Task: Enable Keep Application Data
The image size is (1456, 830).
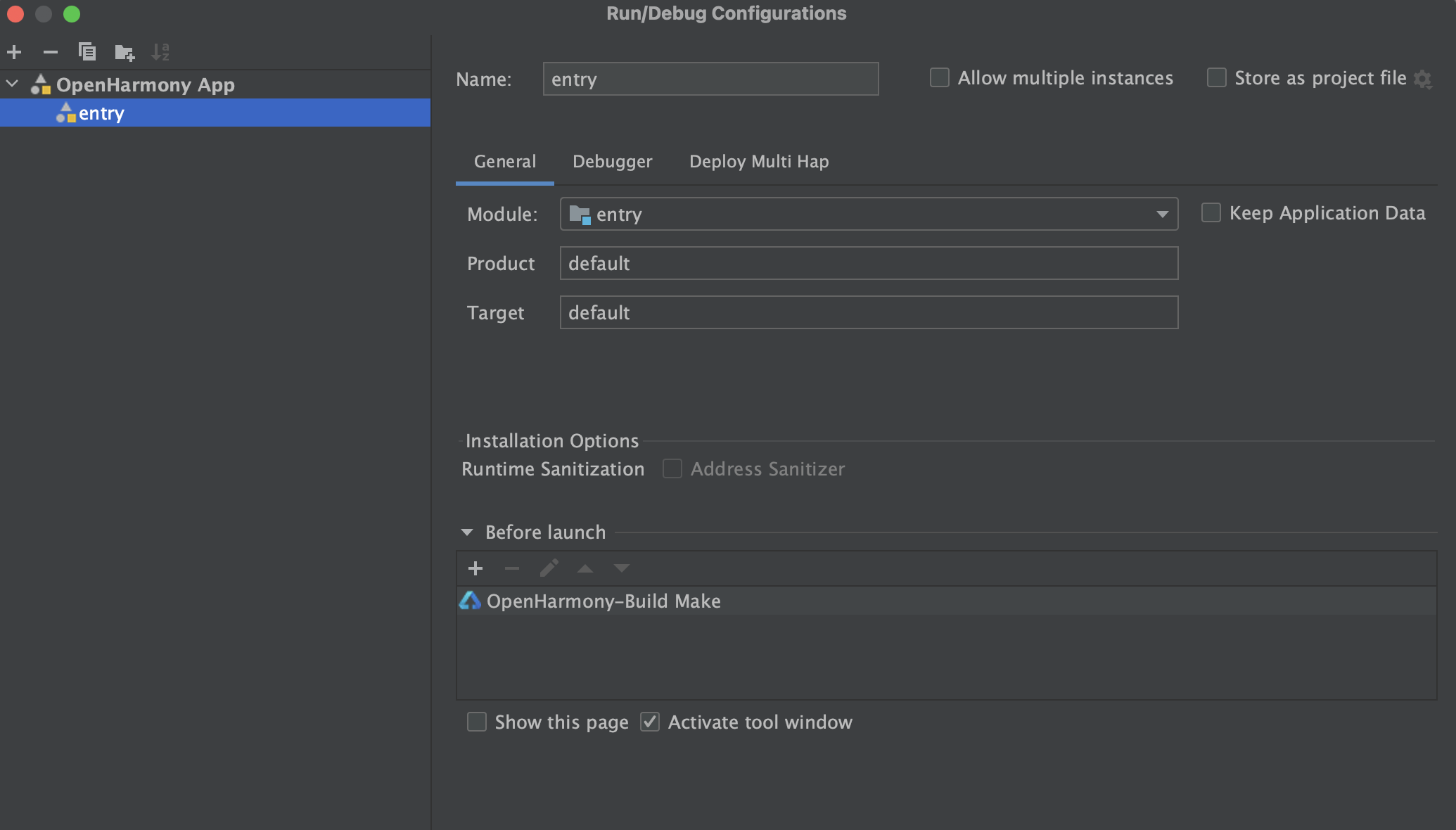Action: pyautogui.click(x=1211, y=212)
